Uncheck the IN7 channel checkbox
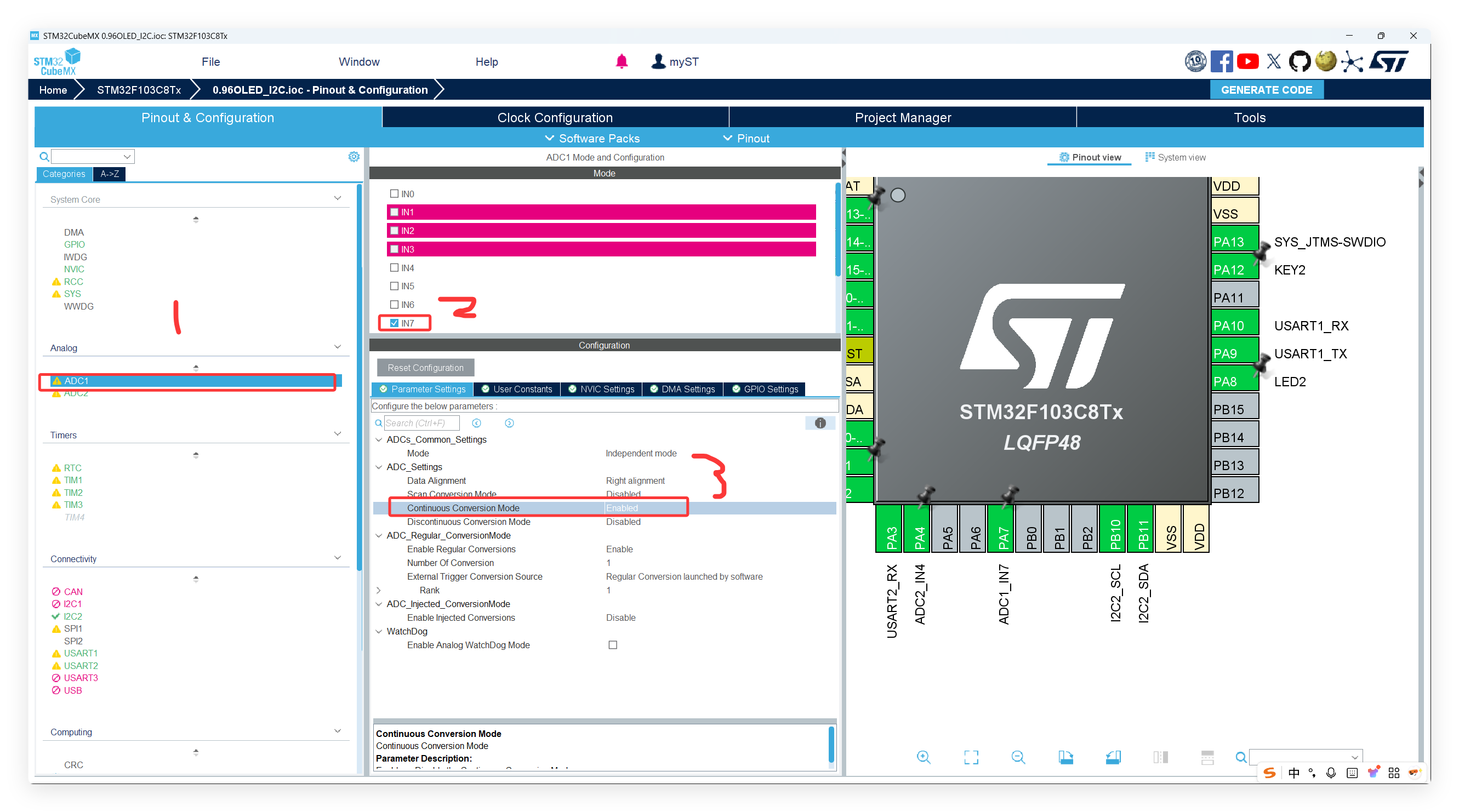Screen dimensions: 1459x812 [x=394, y=323]
